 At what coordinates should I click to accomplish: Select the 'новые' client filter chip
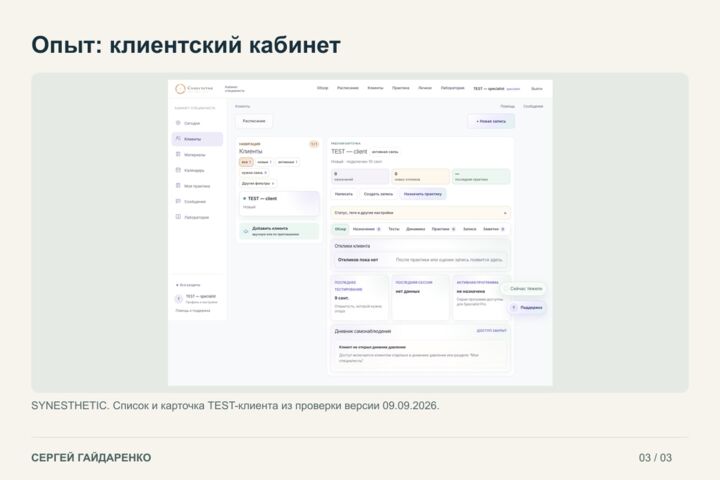click(264, 162)
